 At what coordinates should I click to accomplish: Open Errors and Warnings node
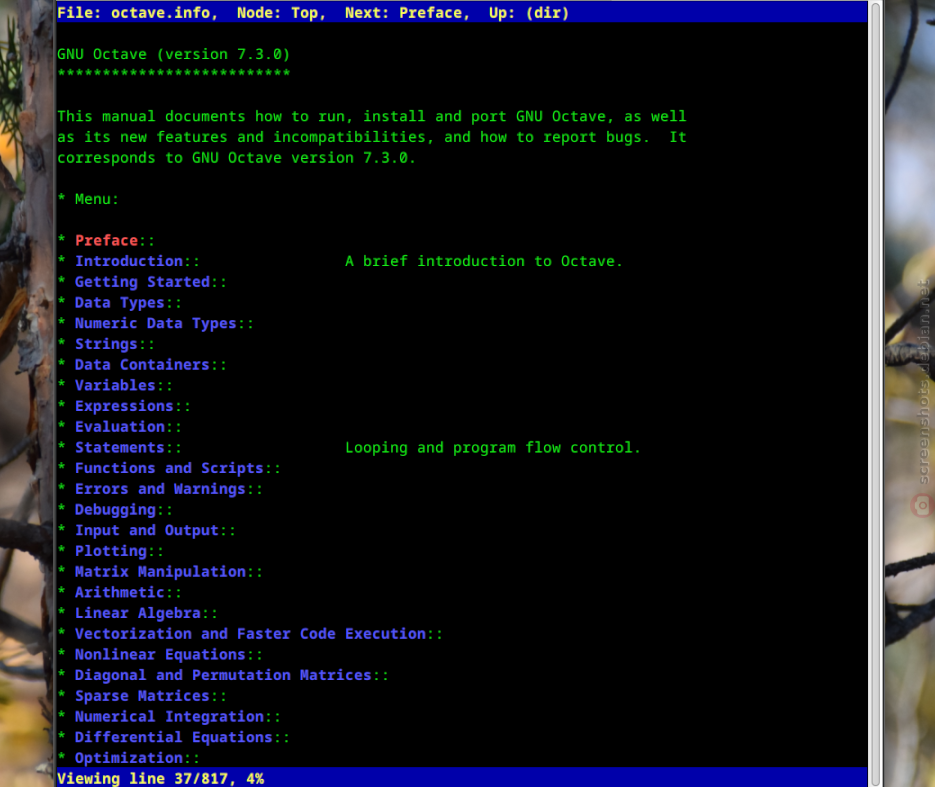pos(160,489)
